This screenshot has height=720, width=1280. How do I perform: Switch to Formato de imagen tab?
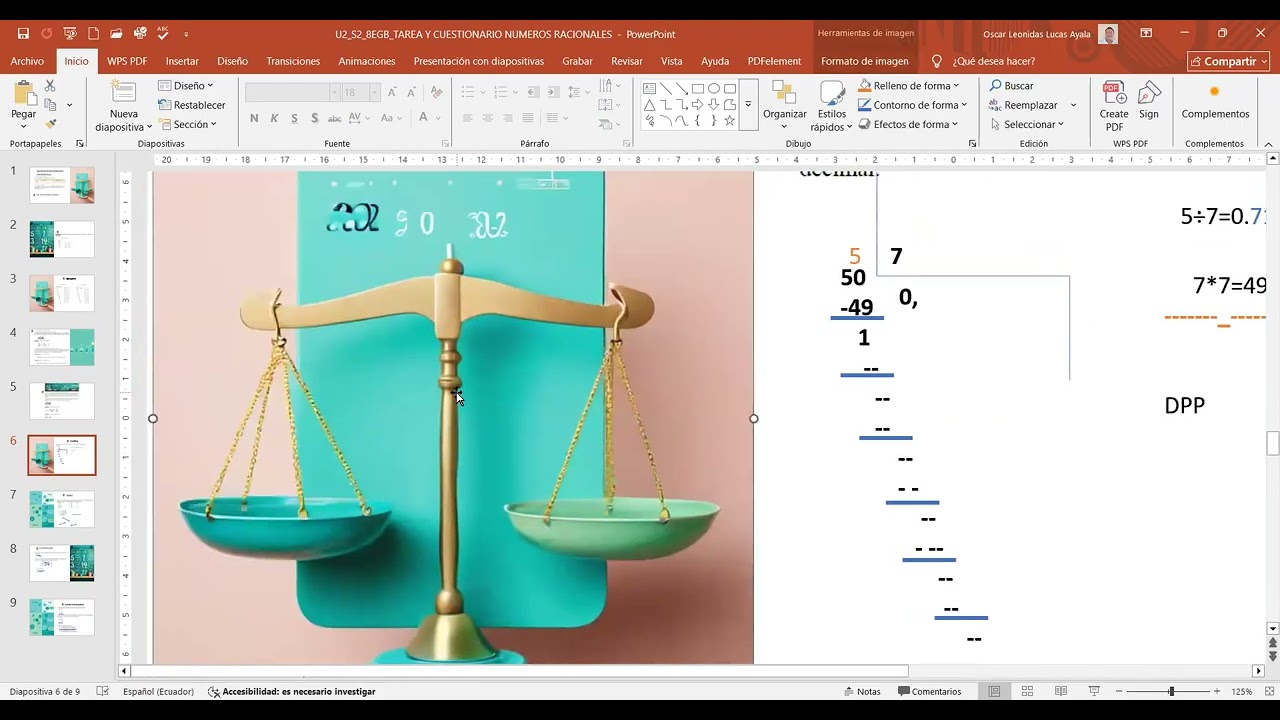865,61
